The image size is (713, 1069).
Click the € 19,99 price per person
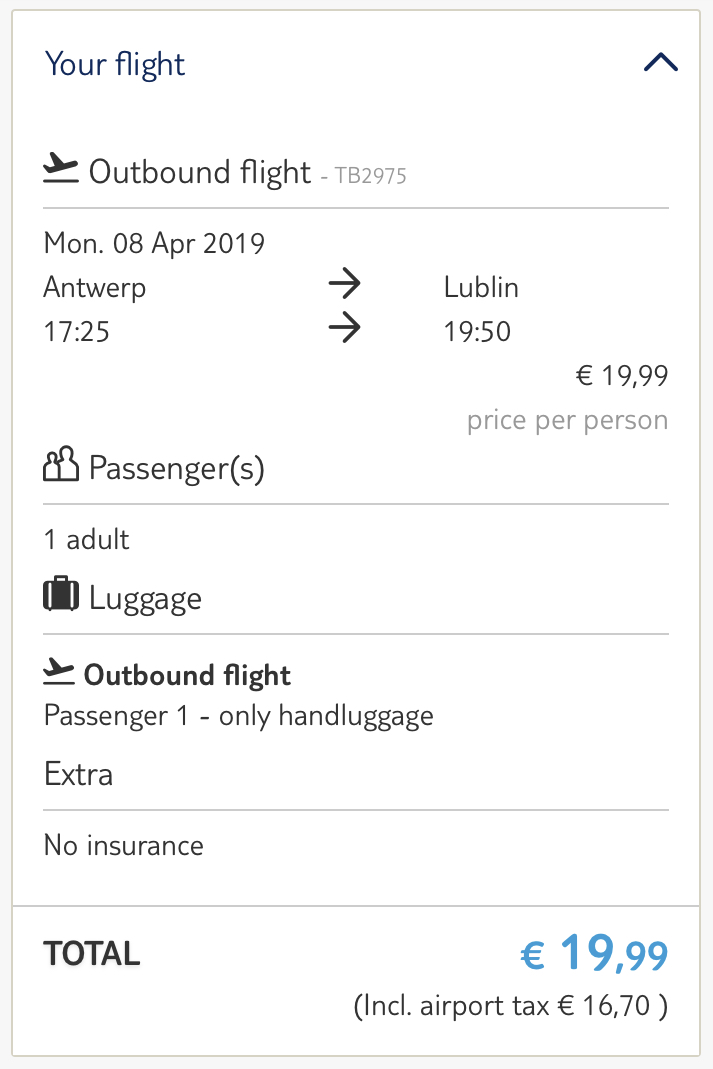(622, 376)
